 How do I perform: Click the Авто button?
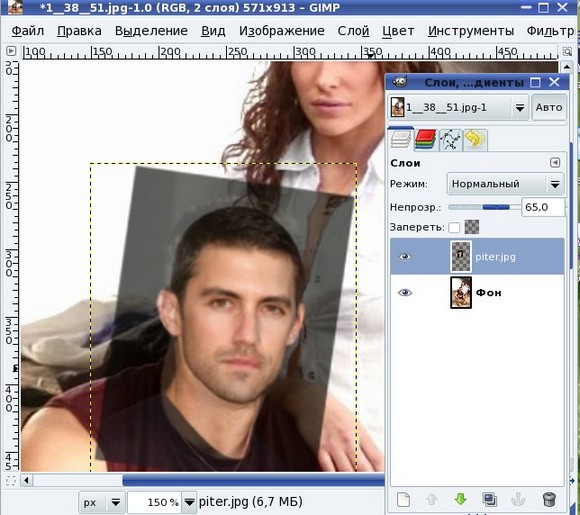pyautogui.click(x=549, y=107)
